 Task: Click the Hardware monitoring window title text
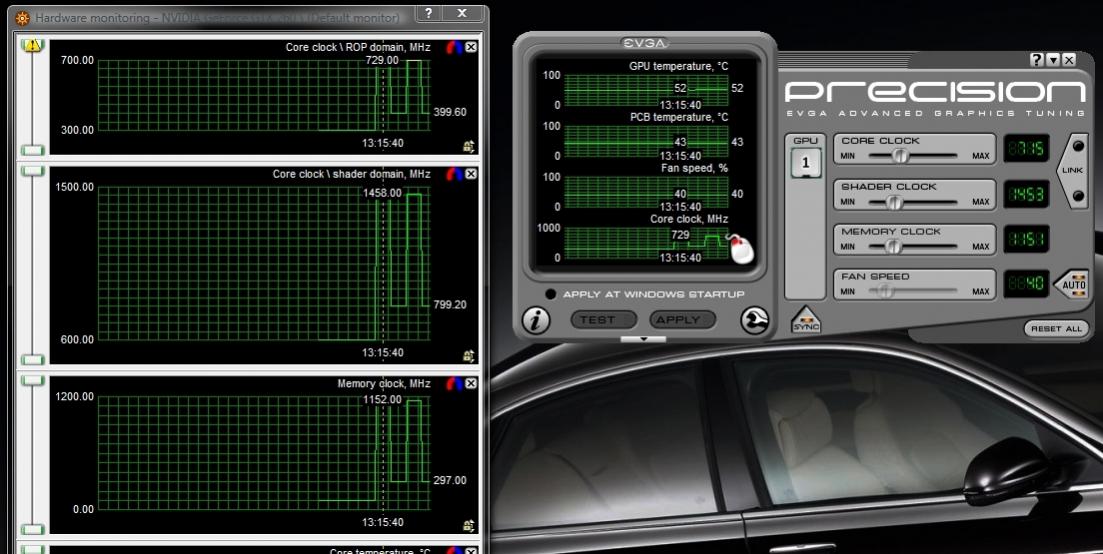[217, 18]
